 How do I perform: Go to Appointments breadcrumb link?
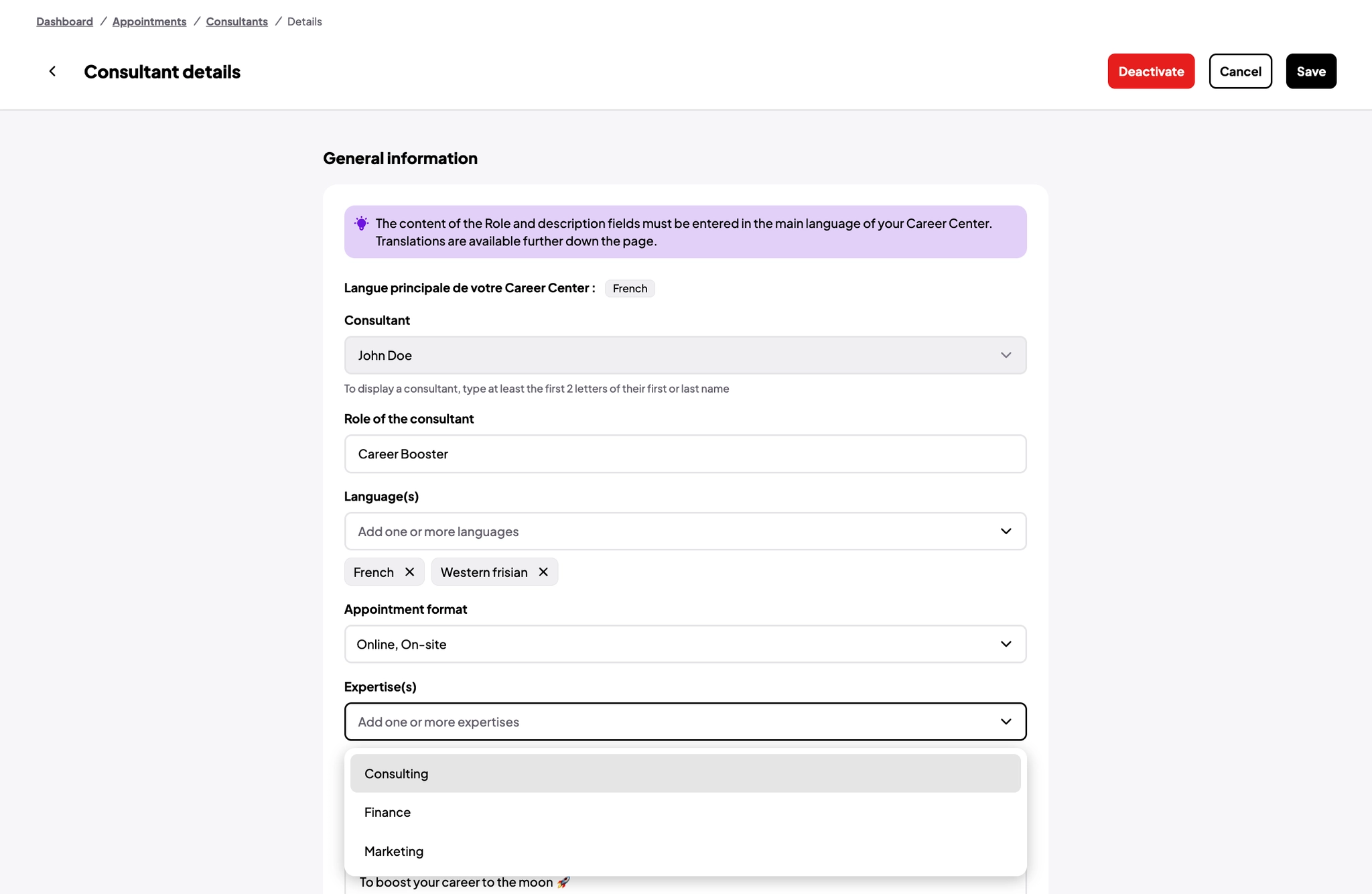pyautogui.click(x=149, y=21)
